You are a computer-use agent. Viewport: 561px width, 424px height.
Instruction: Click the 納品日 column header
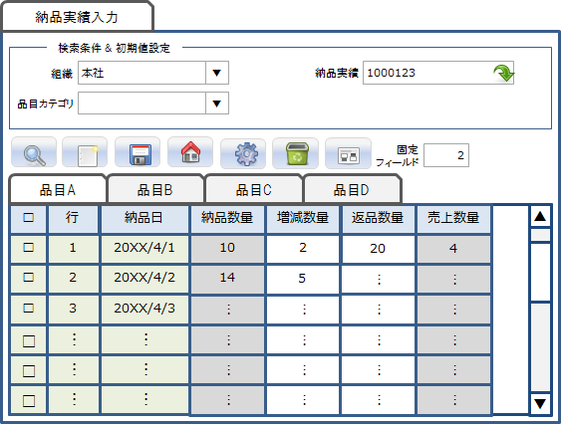tap(144, 219)
